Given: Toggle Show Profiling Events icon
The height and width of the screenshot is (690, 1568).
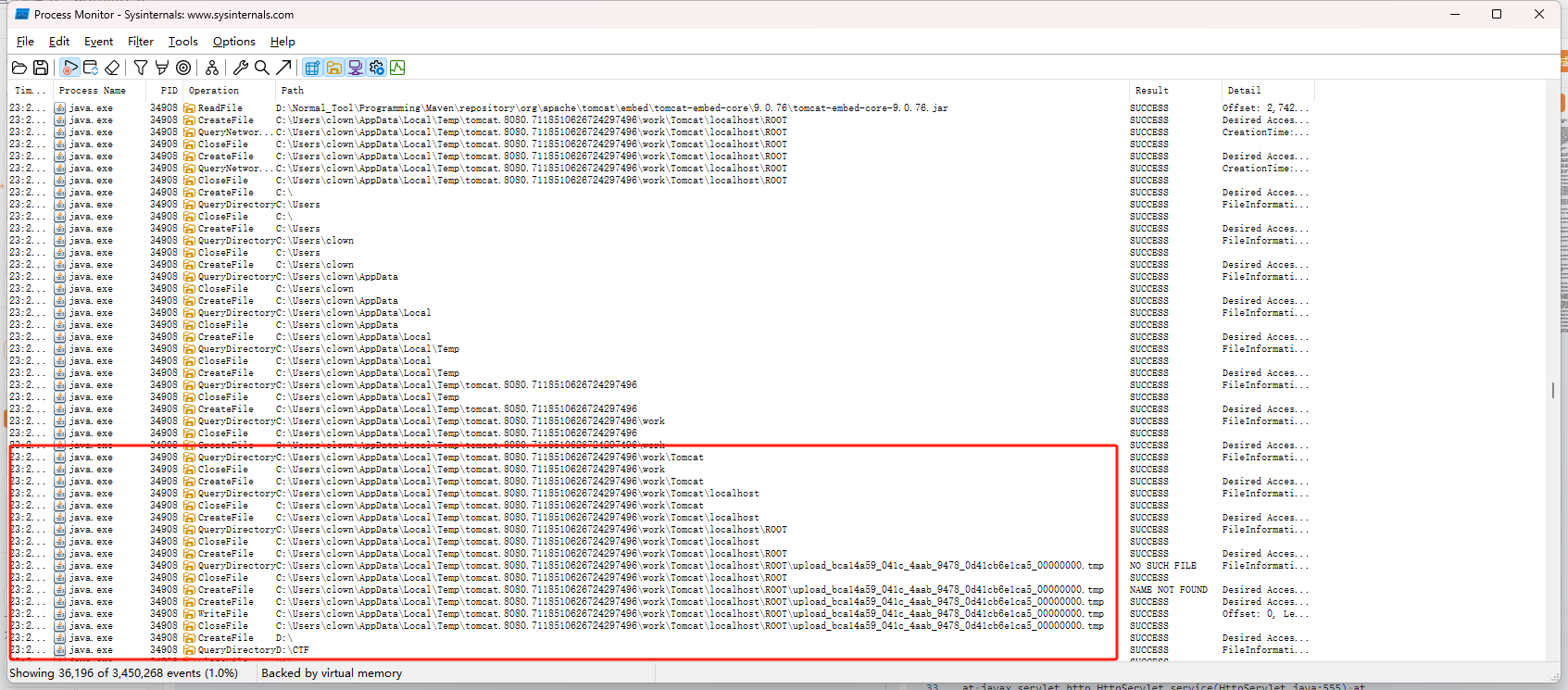Looking at the screenshot, I should coord(397,68).
